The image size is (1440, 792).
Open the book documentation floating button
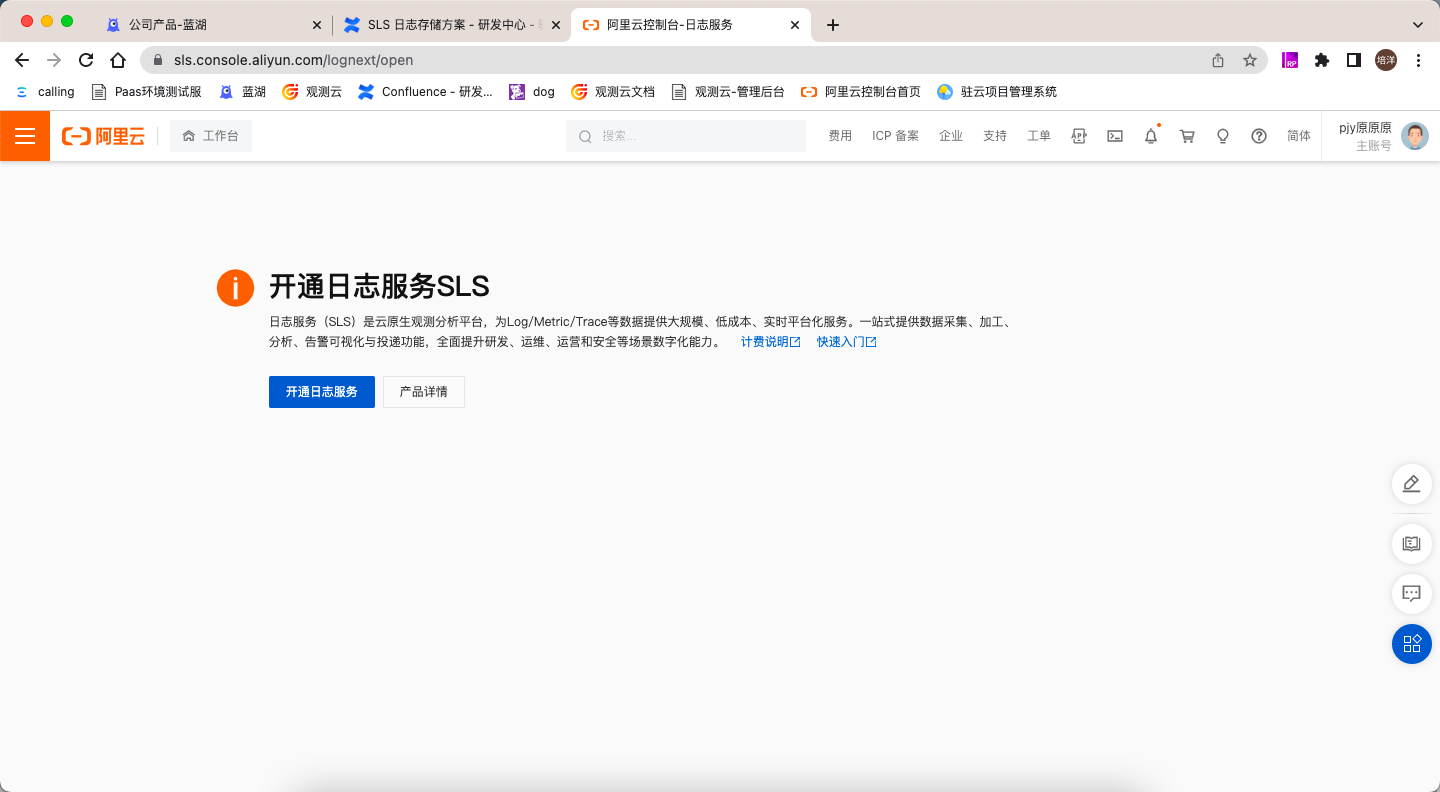tap(1412, 543)
